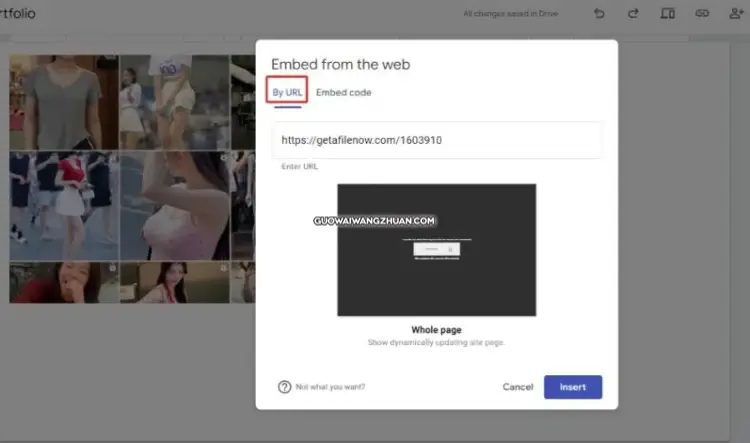Click the Cancel button
This screenshot has height=443, width=750.
(518, 387)
